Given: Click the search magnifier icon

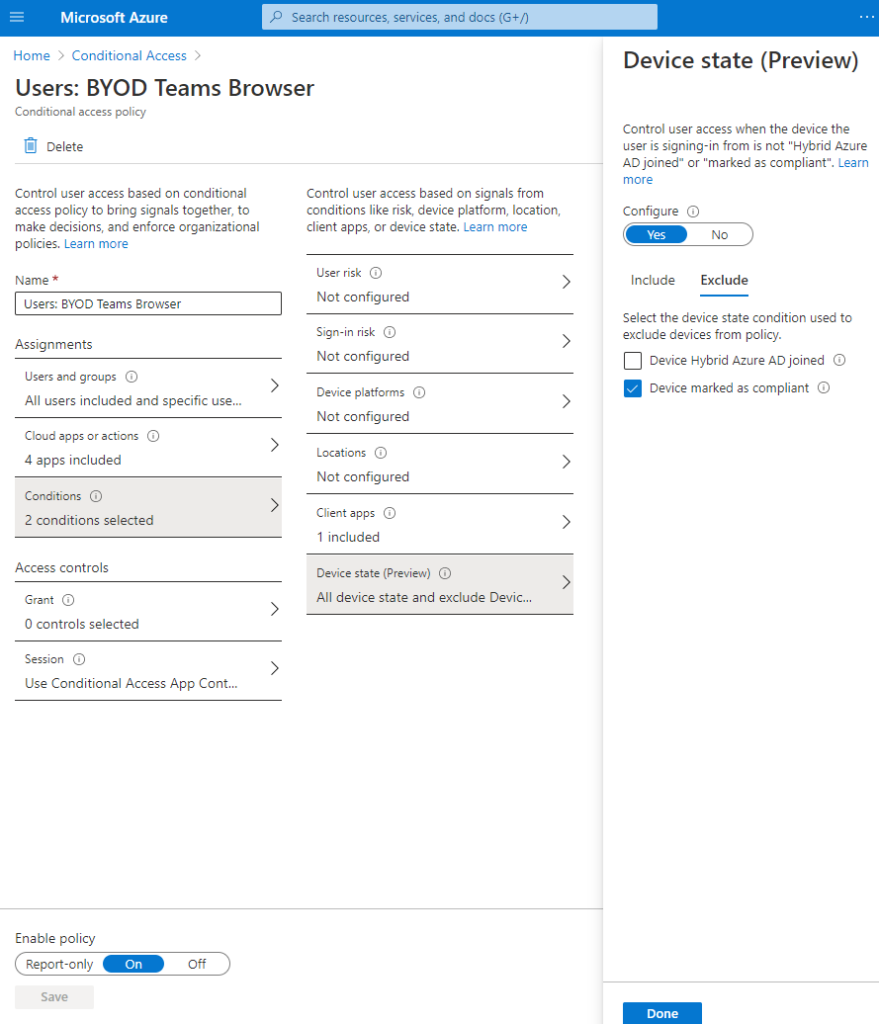Looking at the screenshot, I should pos(276,17).
